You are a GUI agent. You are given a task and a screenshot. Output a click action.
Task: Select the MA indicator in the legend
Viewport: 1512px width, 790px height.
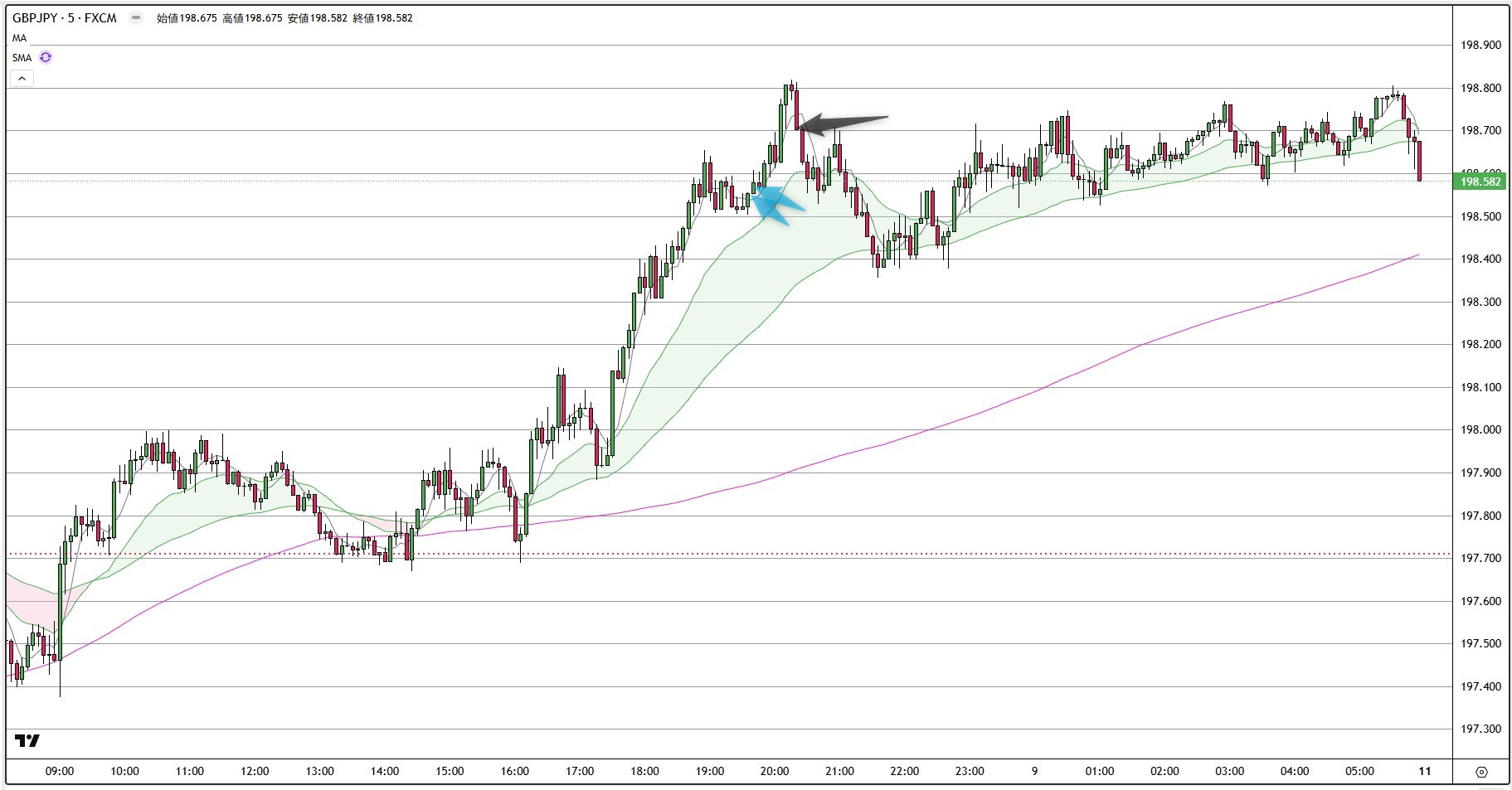(19, 38)
